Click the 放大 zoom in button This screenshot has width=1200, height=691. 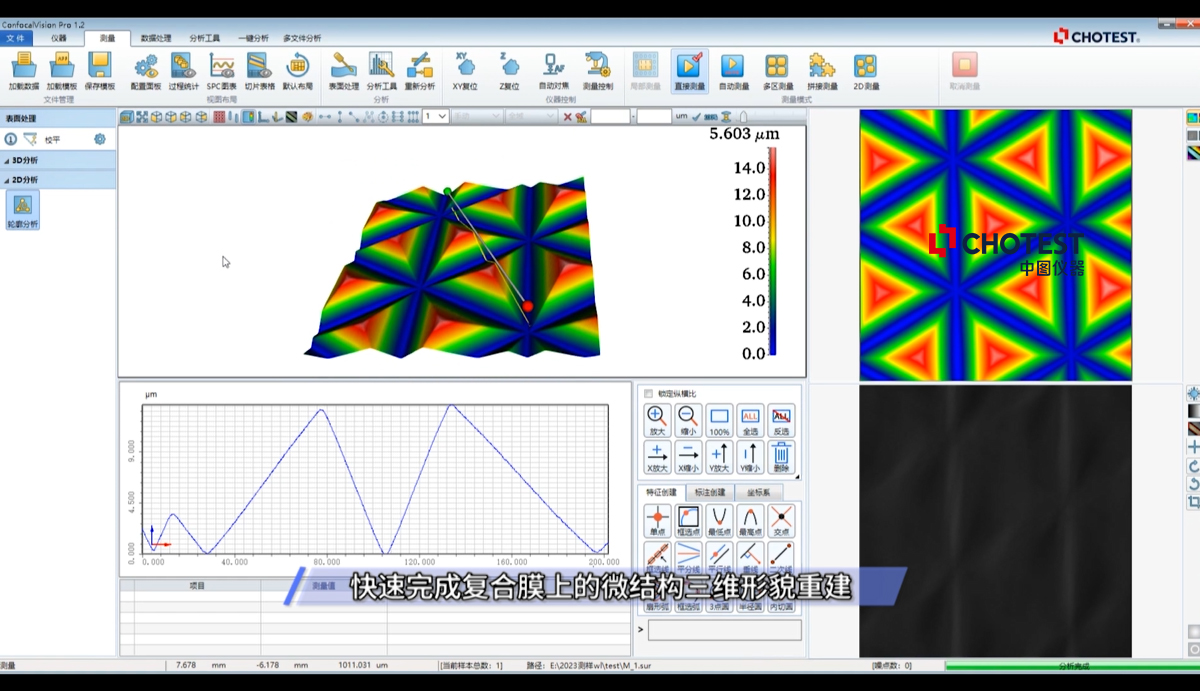656,421
